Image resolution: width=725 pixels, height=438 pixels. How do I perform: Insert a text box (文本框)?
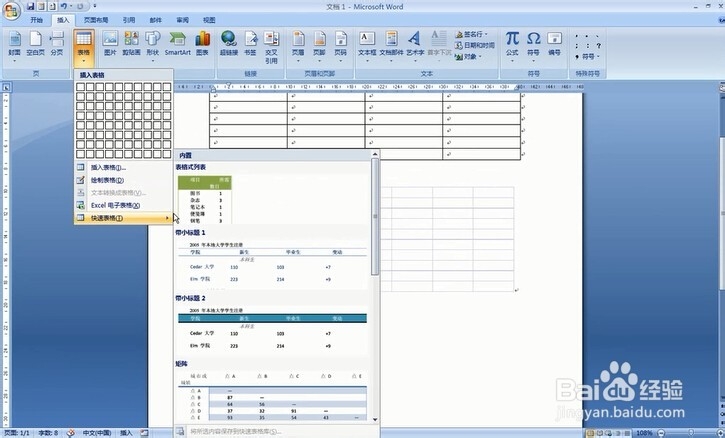coord(367,47)
